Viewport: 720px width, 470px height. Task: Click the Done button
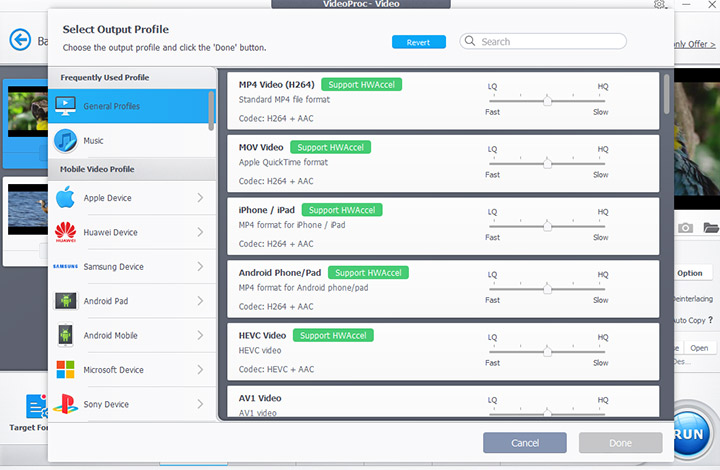pos(620,443)
